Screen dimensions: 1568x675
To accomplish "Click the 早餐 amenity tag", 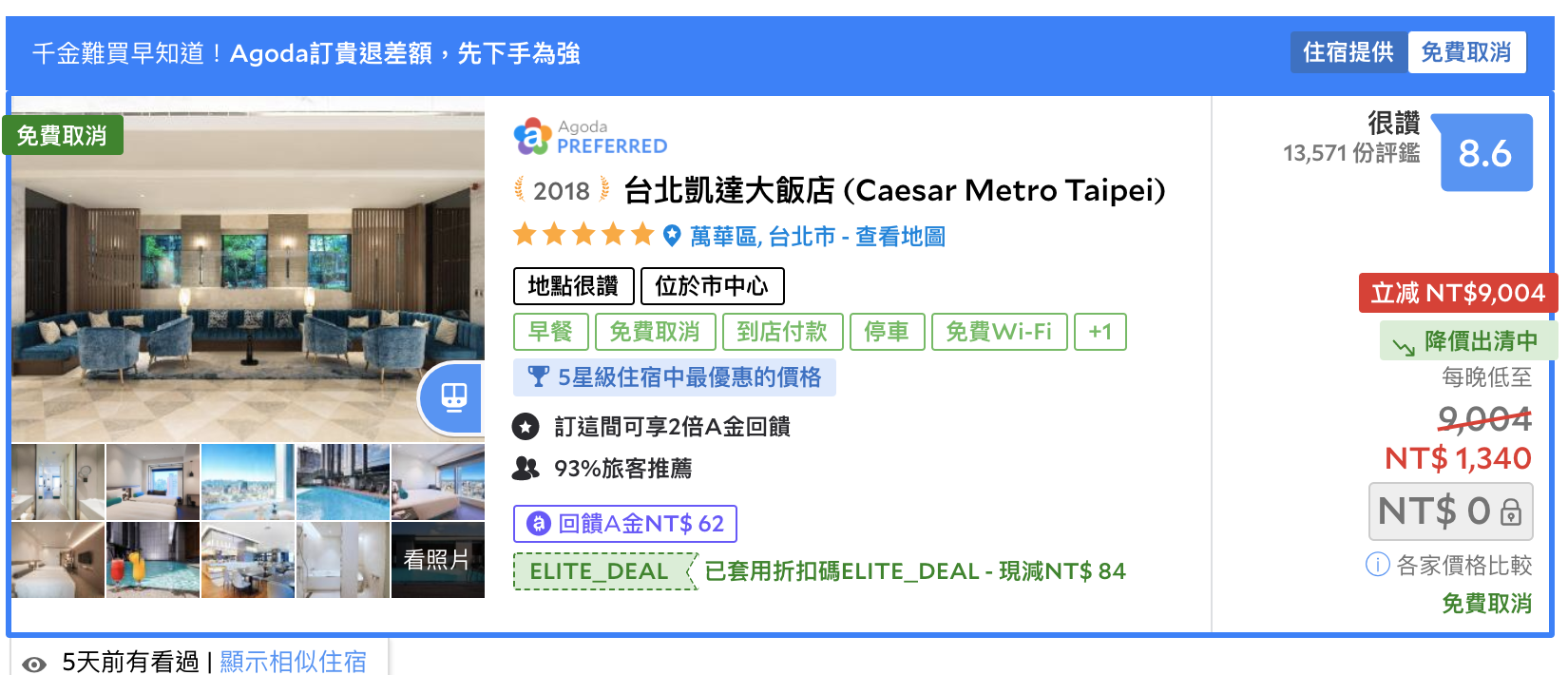I will point(550,332).
